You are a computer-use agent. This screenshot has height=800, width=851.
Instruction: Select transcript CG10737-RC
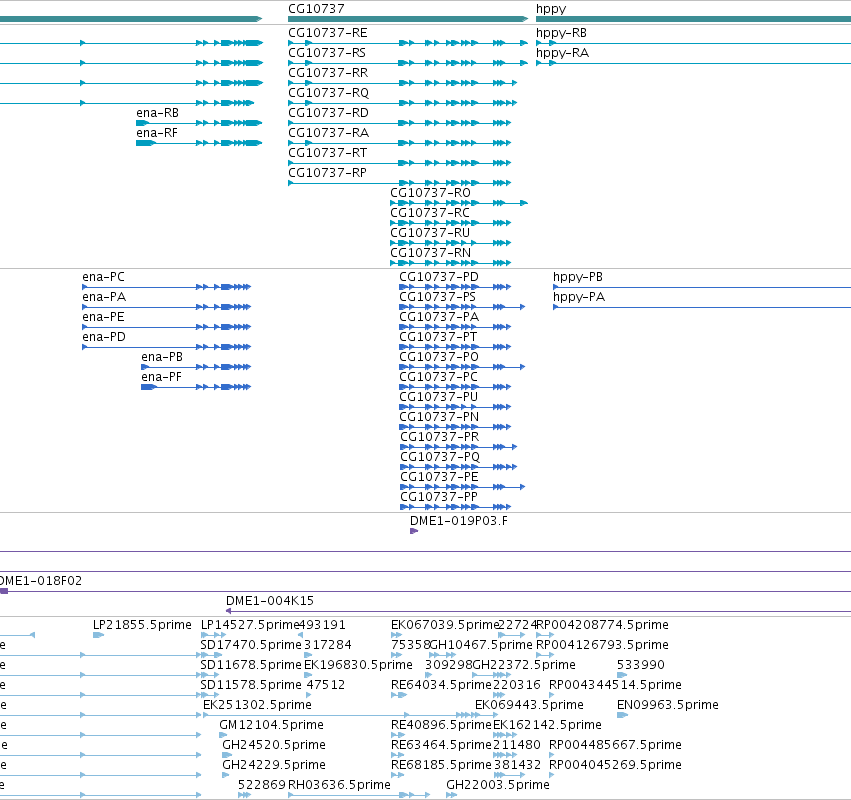click(430, 213)
